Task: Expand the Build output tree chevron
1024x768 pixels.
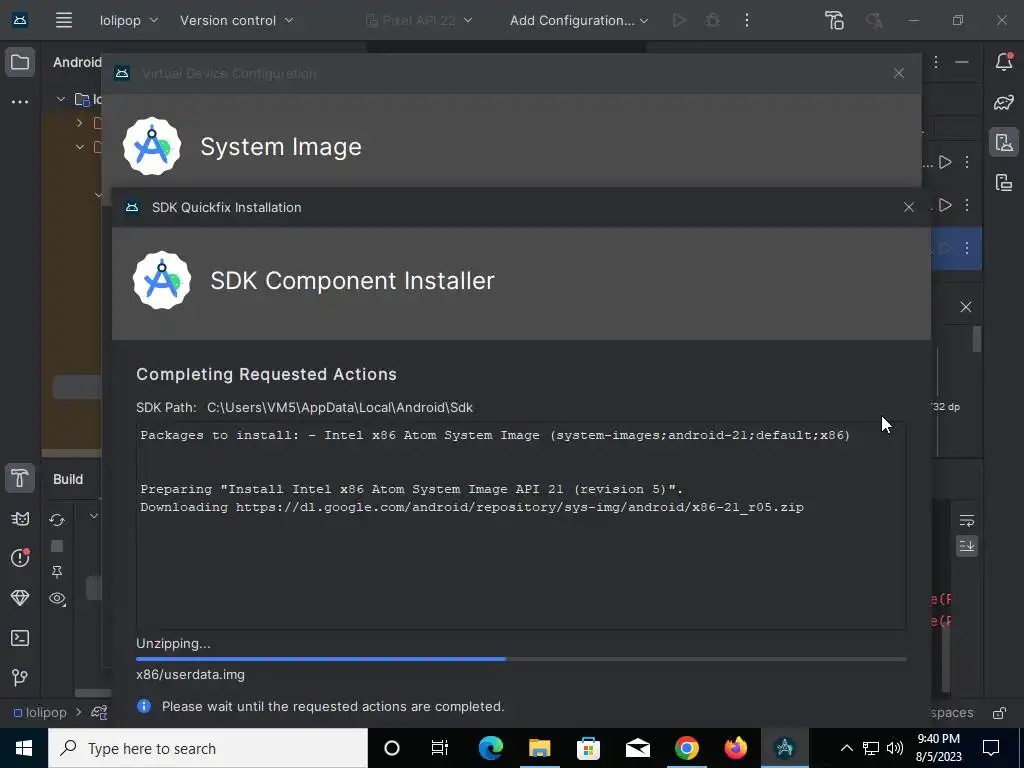Action: [94, 516]
